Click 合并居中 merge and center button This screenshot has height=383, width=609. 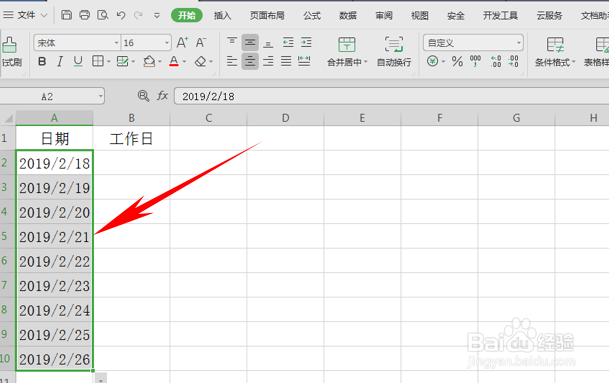(x=347, y=52)
